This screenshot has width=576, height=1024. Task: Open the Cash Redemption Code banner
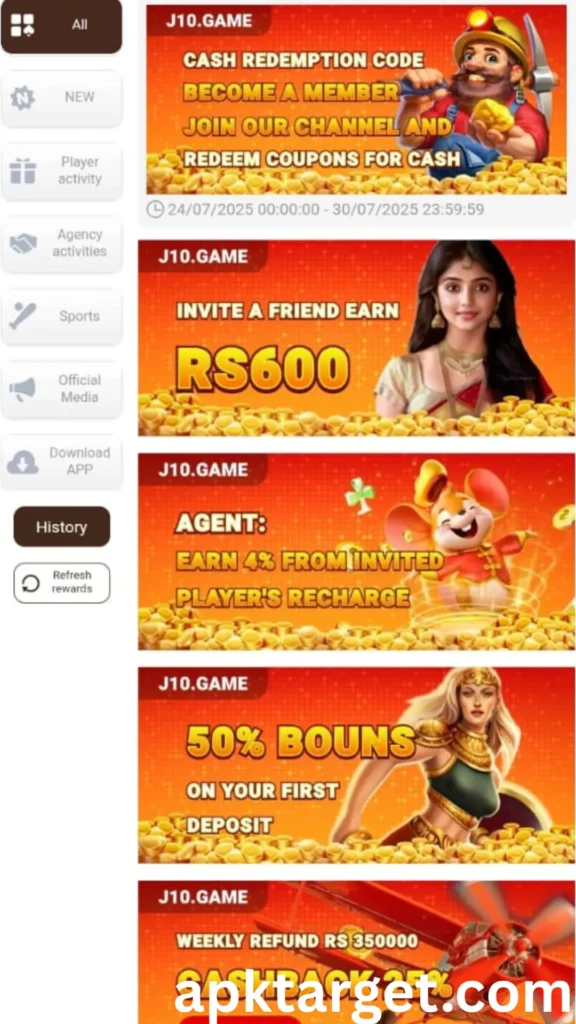coord(356,99)
